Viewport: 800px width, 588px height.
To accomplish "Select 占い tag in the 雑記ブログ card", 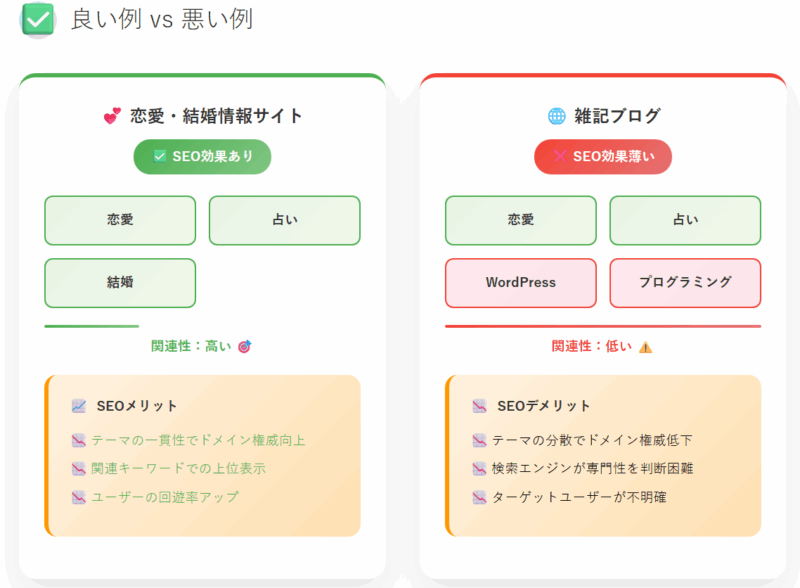I will click(685, 220).
